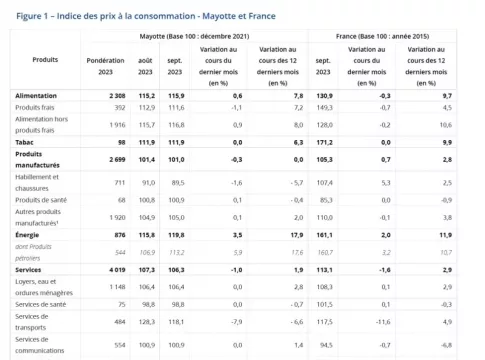Image resolution: width=485 pixels, height=360 pixels.
Task: Select the Produits manufacturés row label
Action: pyautogui.click(x=37, y=160)
